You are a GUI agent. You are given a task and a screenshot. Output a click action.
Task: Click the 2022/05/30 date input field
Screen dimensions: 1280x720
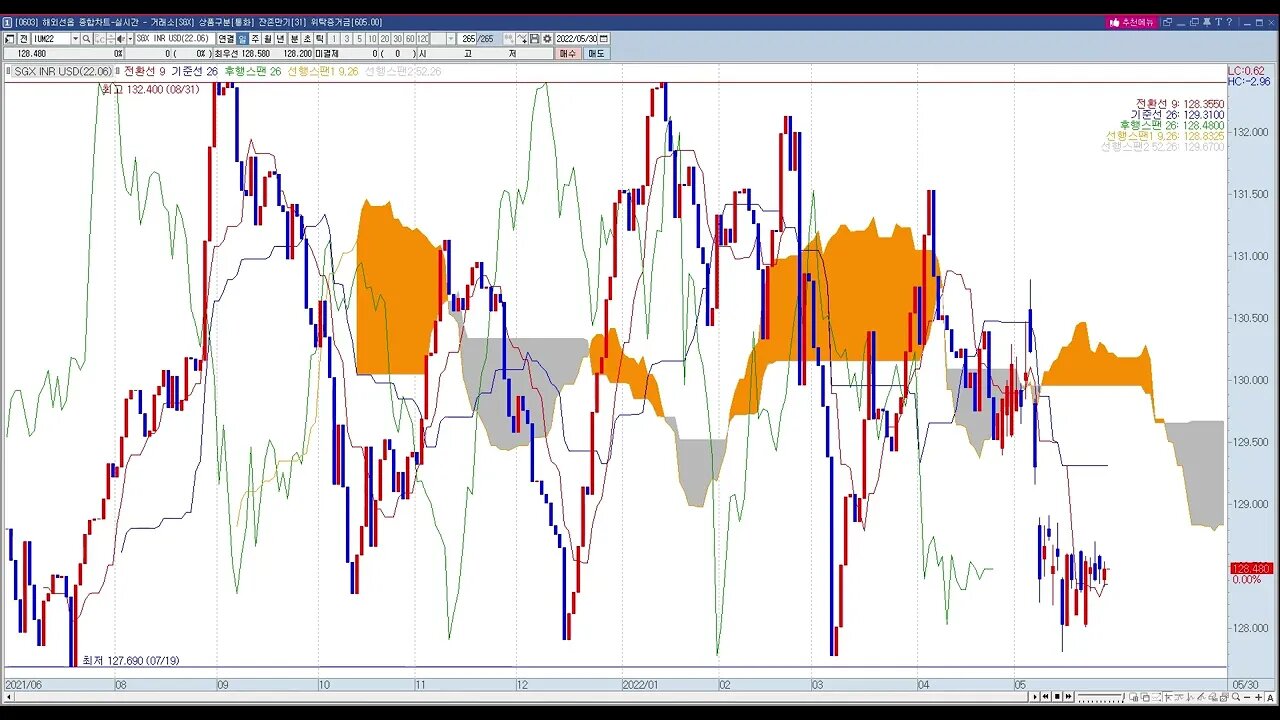[x=576, y=39]
